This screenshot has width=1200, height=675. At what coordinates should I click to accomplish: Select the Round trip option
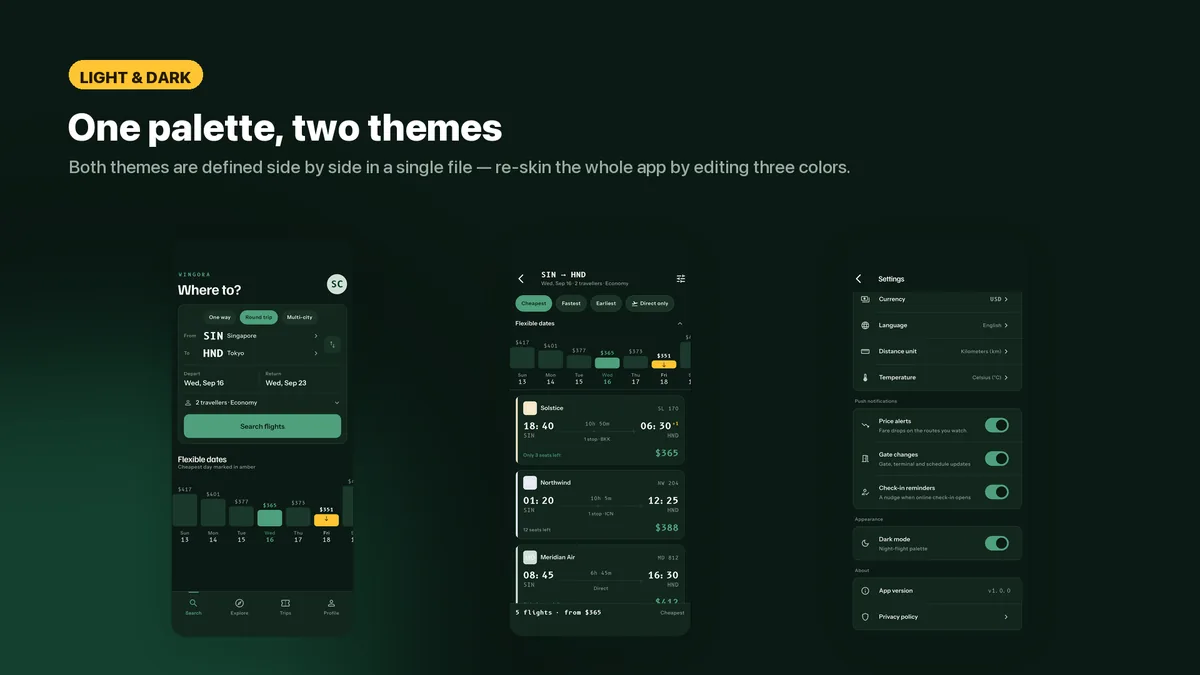259,317
